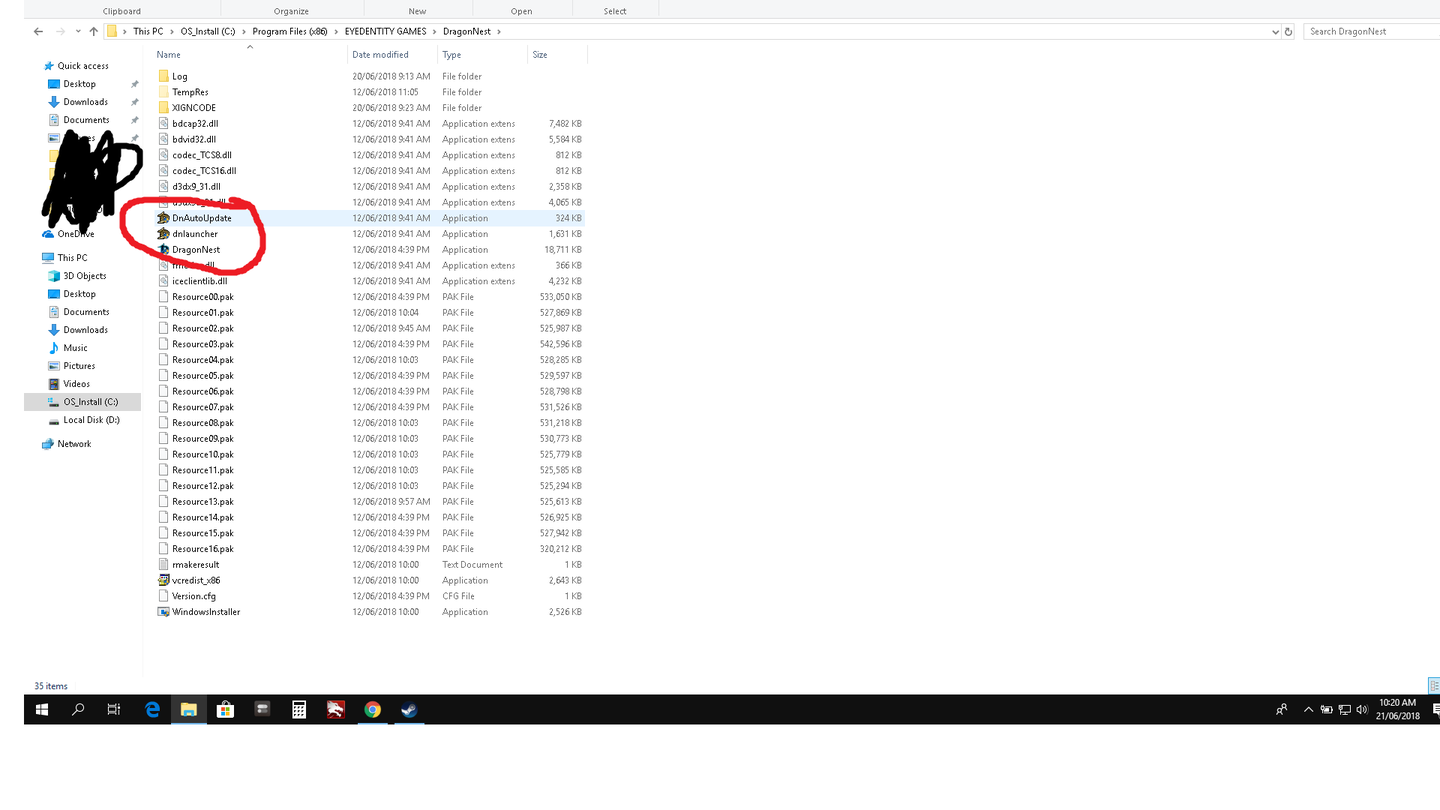The image size is (1440, 810).
Task: Open the Recent locations dropdown arrow
Action: pyautogui.click(x=79, y=31)
